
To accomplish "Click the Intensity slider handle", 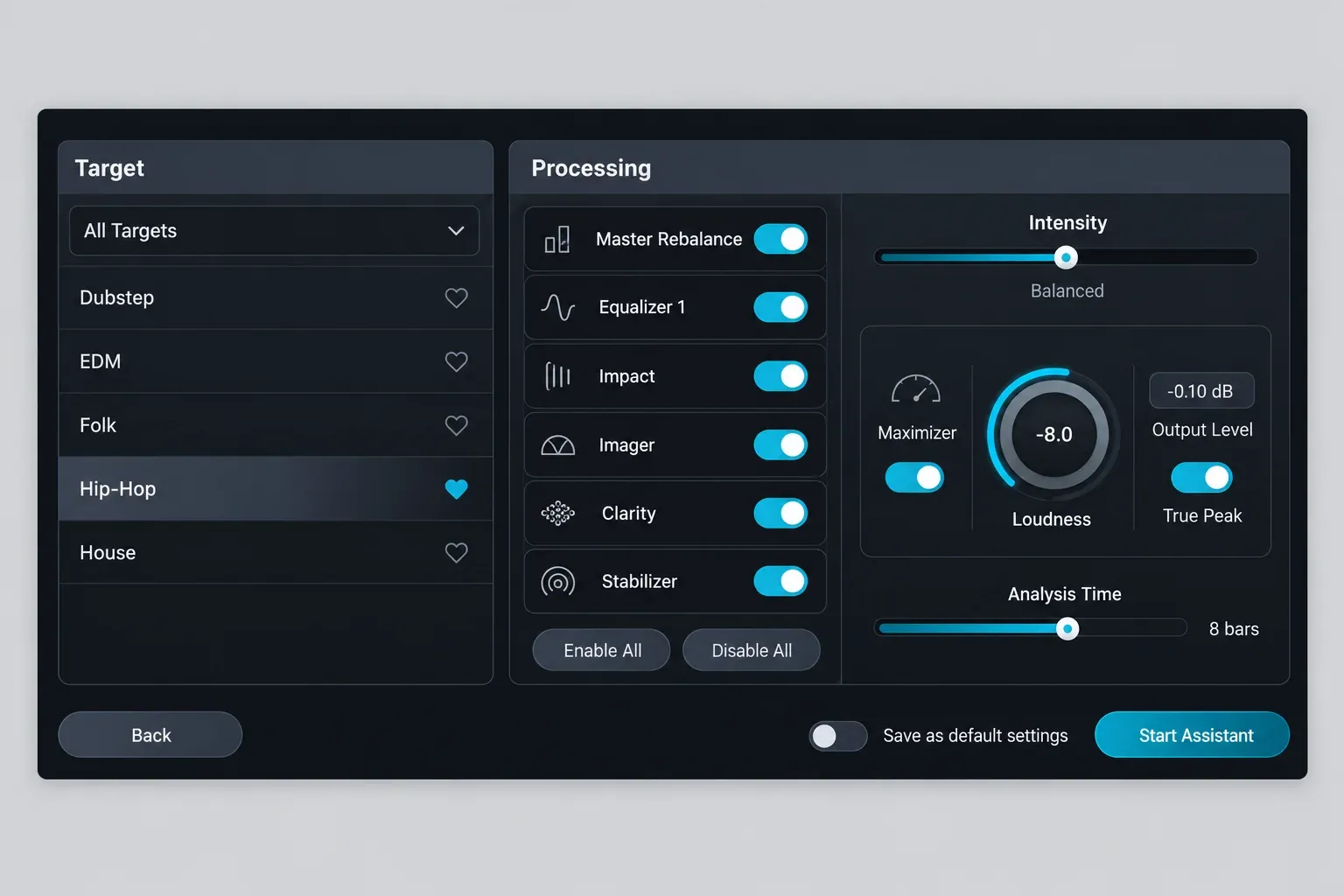I will [1066, 257].
